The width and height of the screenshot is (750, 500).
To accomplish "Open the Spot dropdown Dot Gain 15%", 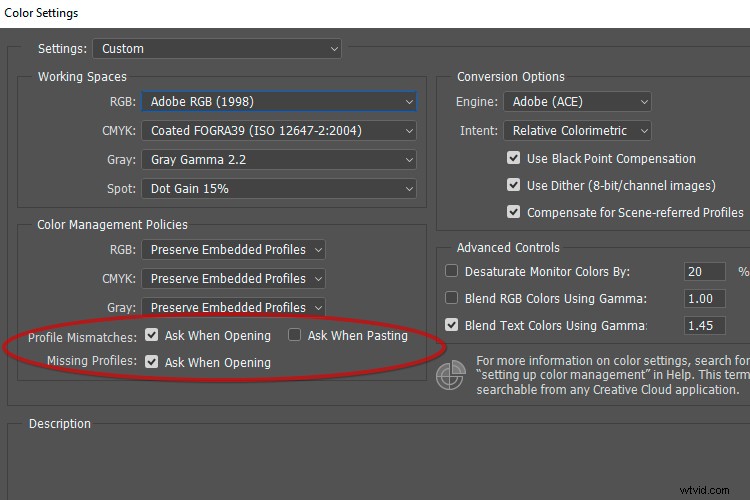I will point(279,189).
